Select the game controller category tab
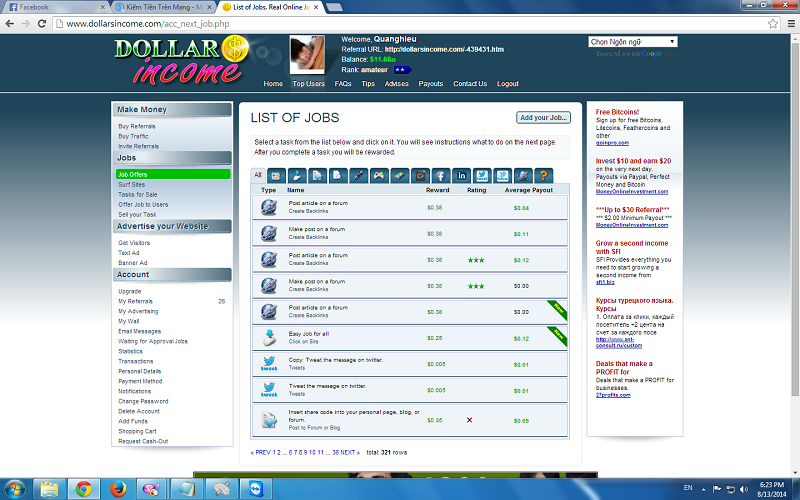Image resolution: width=800 pixels, height=500 pixels. pyautogui.click(x=379, y=176)
